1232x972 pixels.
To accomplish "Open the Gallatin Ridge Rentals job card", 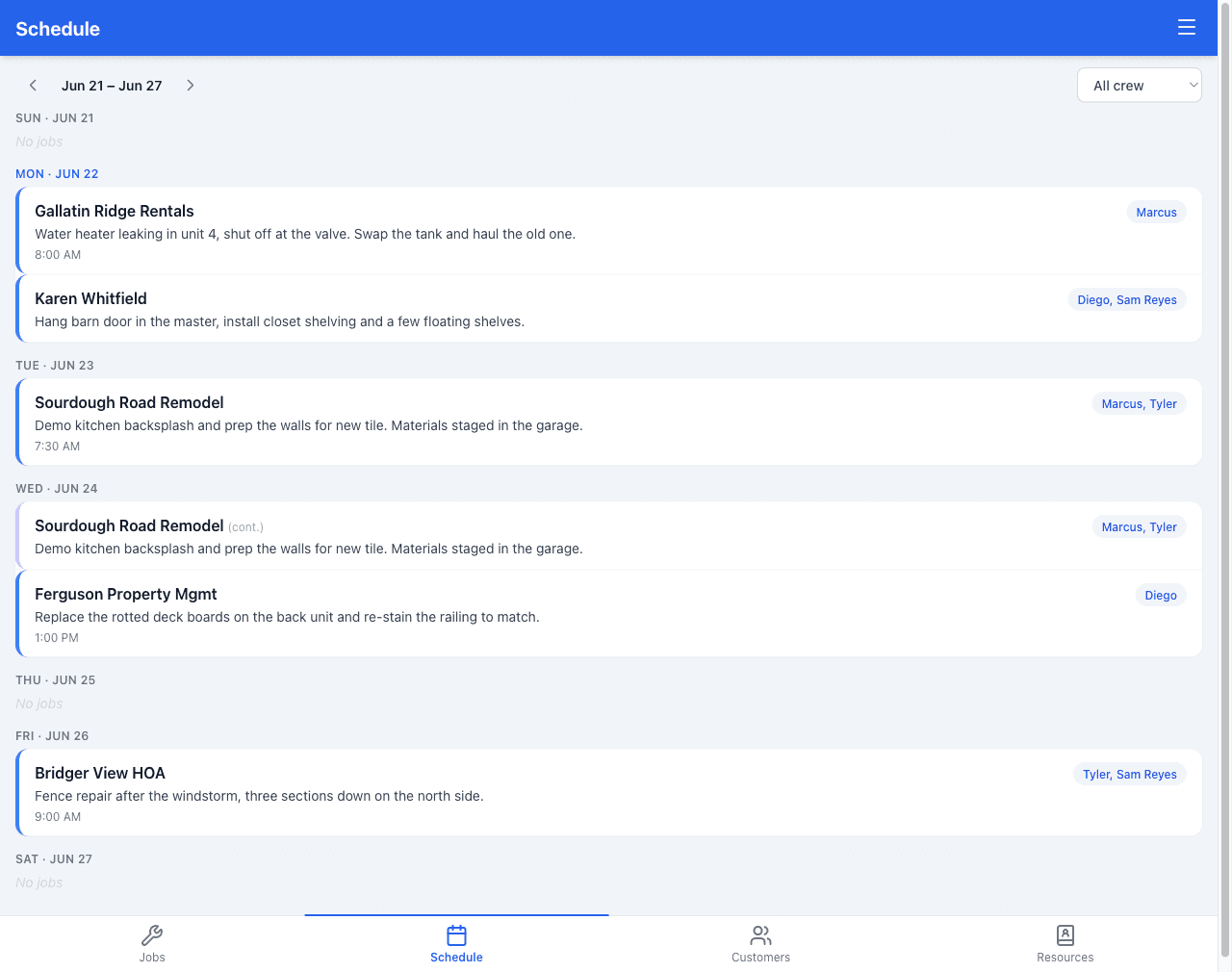I will click(609, 231).
